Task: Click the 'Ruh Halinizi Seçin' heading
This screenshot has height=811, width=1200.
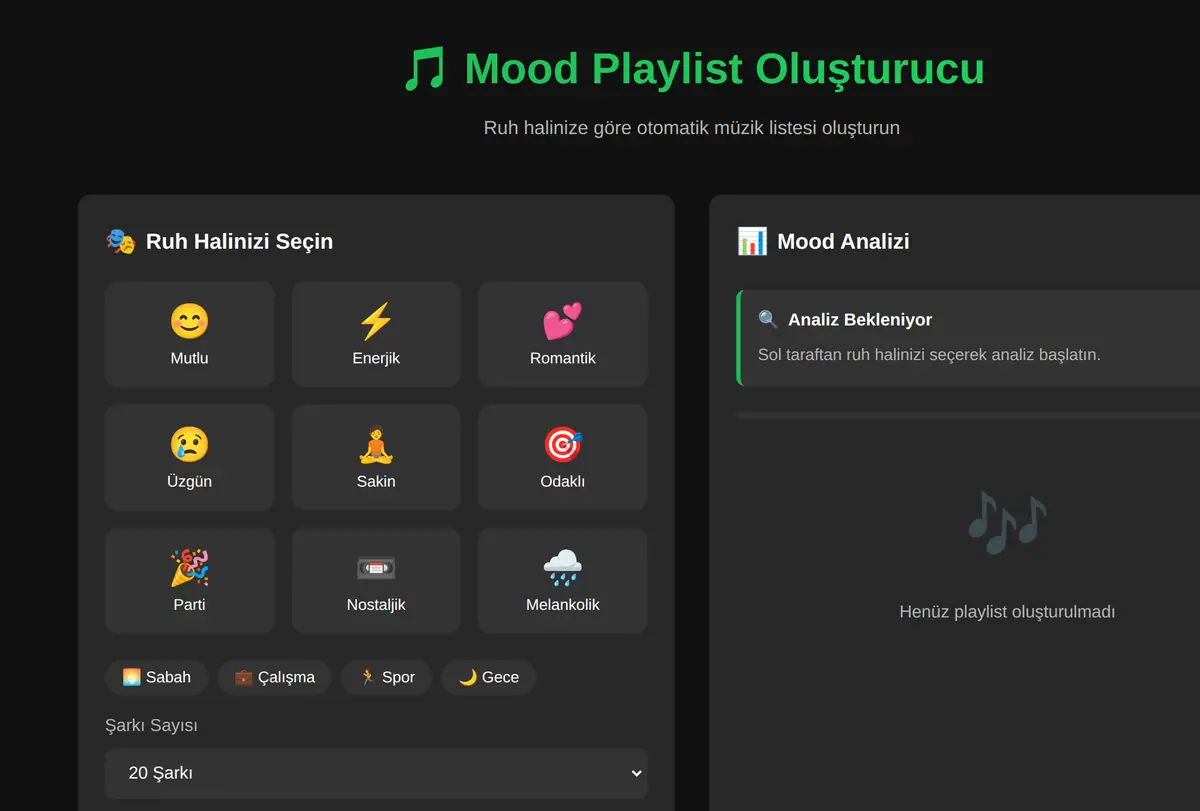Action: pos(239,241)
